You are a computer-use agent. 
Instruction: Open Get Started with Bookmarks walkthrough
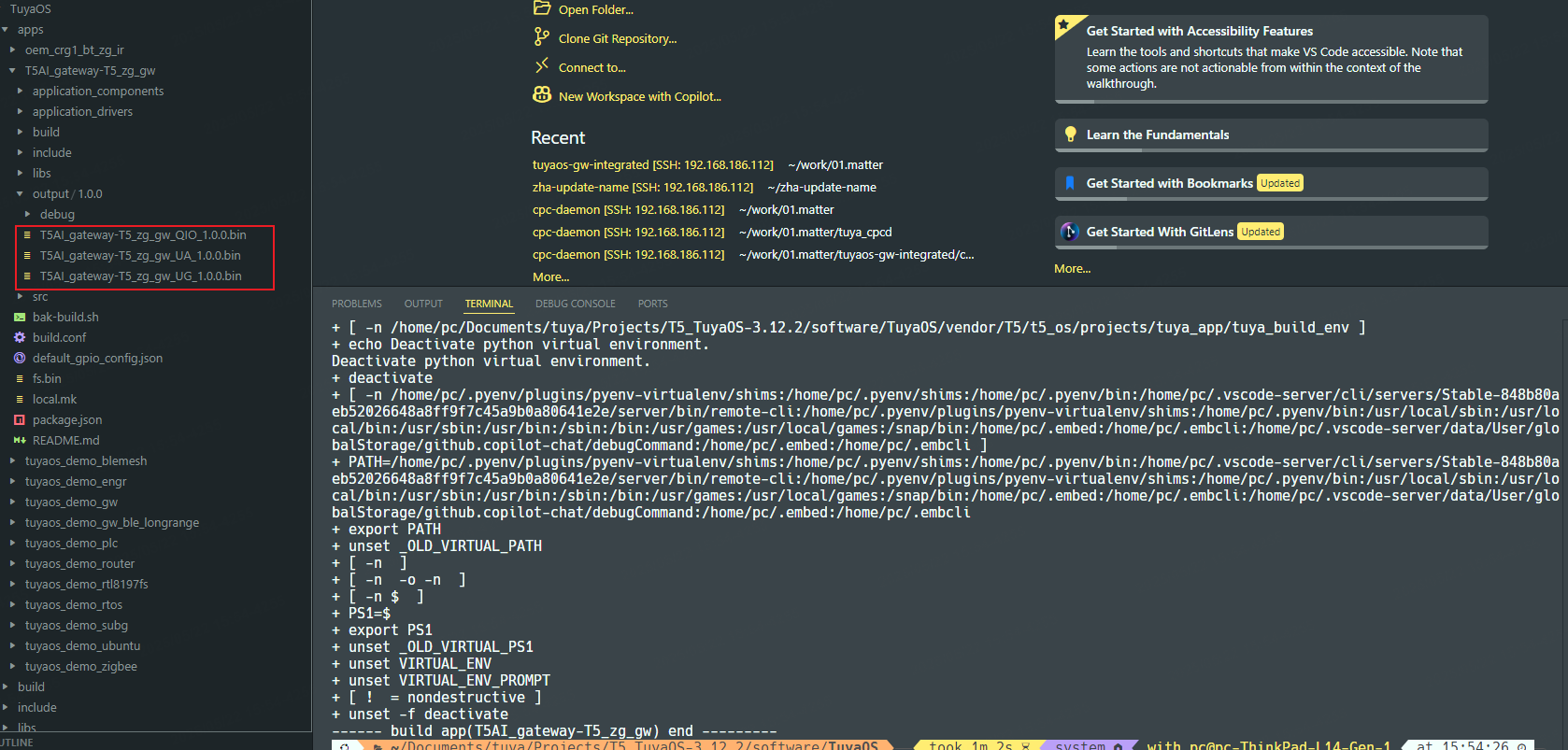[x=1271, y=183]
